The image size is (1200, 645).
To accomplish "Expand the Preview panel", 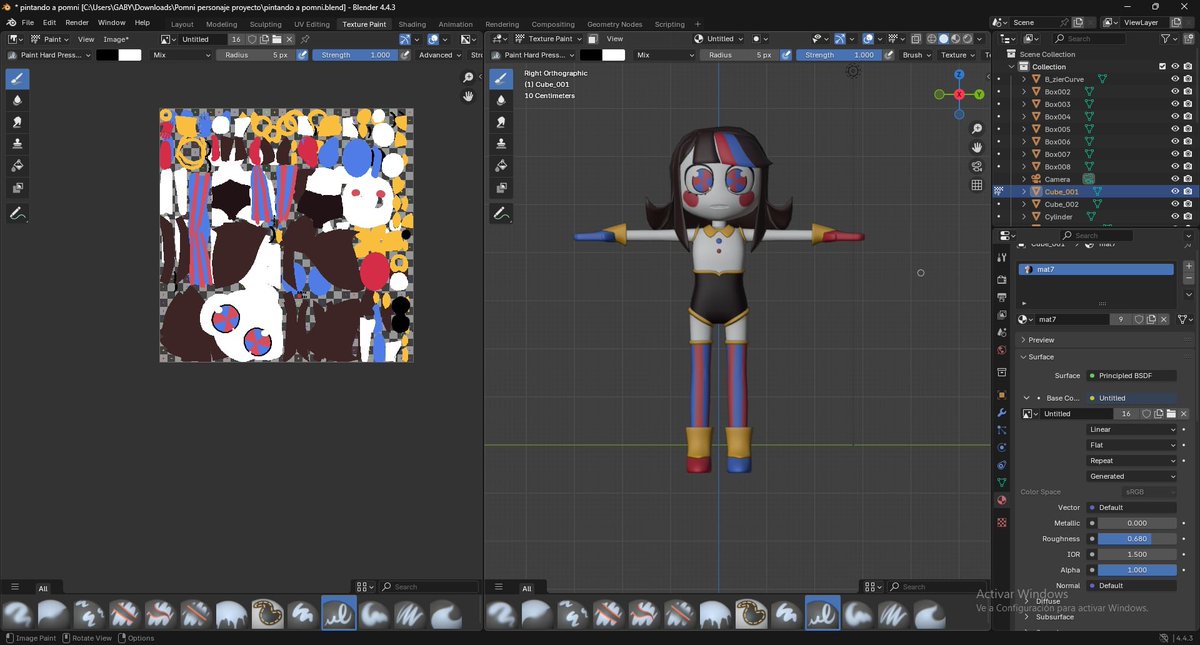I will point(1041,340).
